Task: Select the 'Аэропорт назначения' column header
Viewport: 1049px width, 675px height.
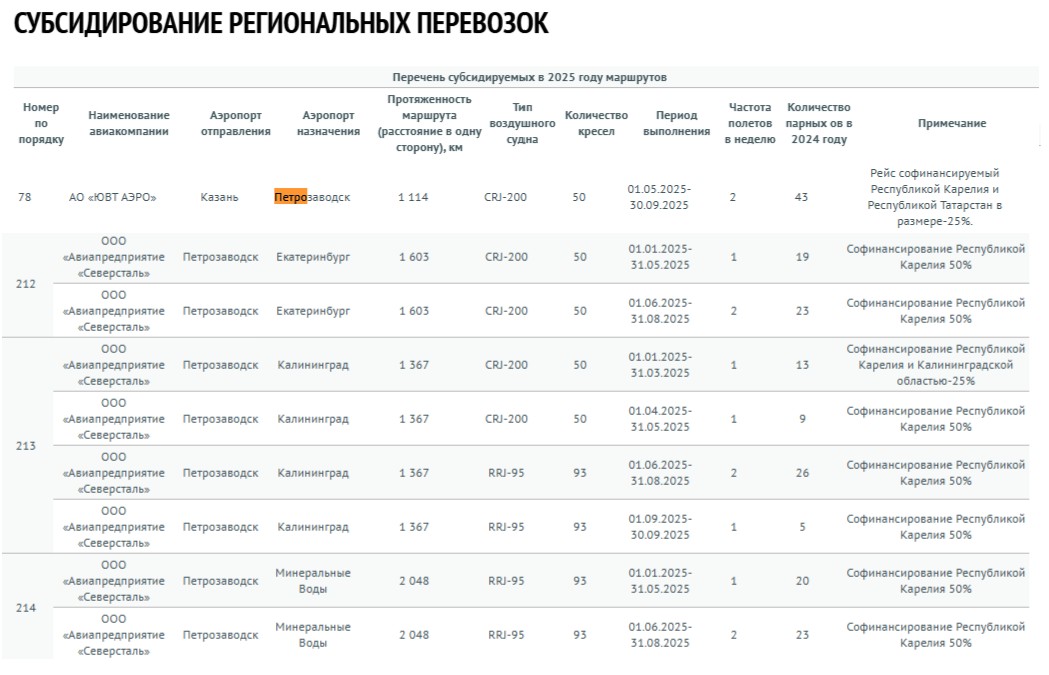Action: tap(330, 123)
